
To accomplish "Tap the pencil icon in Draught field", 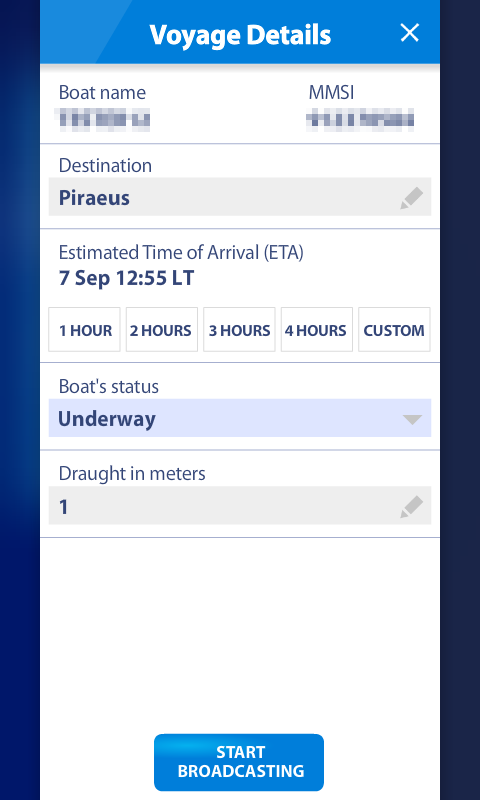I will 412,507.
